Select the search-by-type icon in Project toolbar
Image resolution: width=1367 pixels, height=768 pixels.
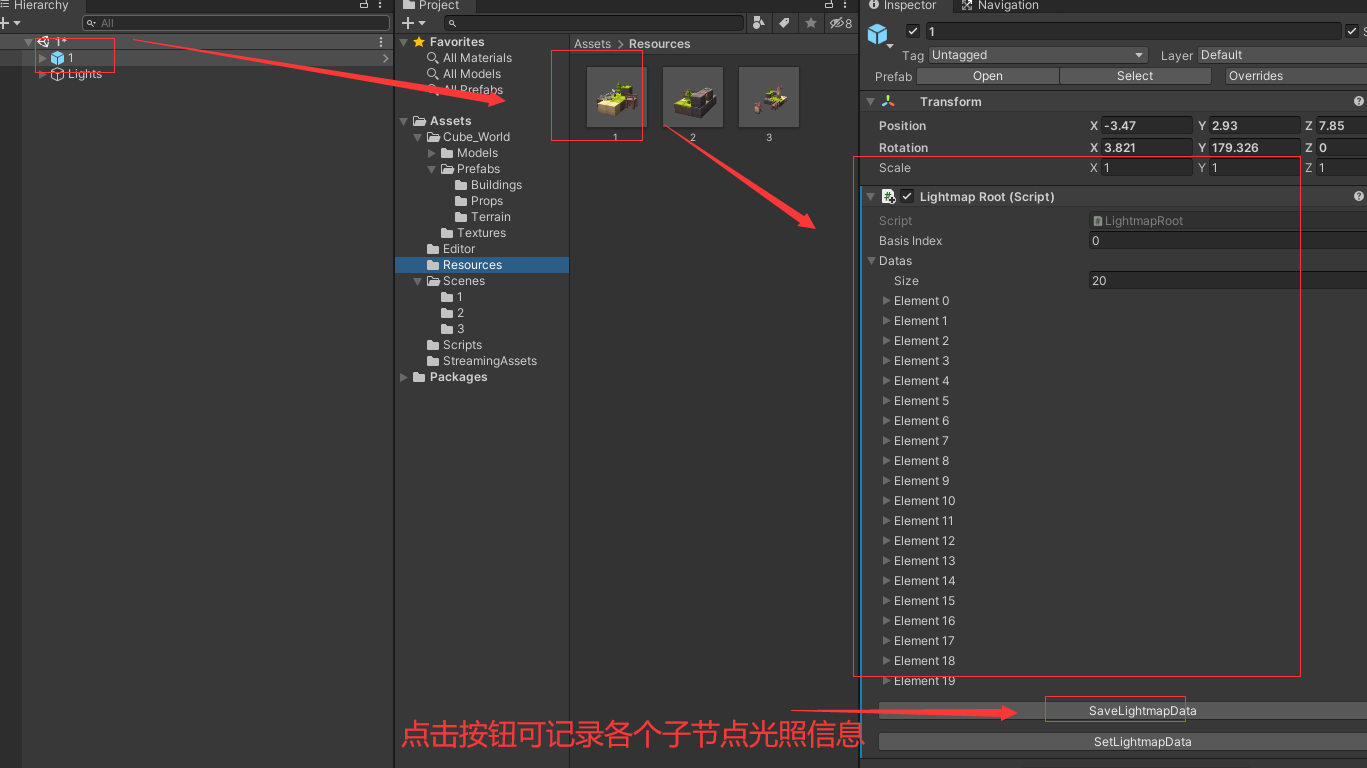coord(760,22)
